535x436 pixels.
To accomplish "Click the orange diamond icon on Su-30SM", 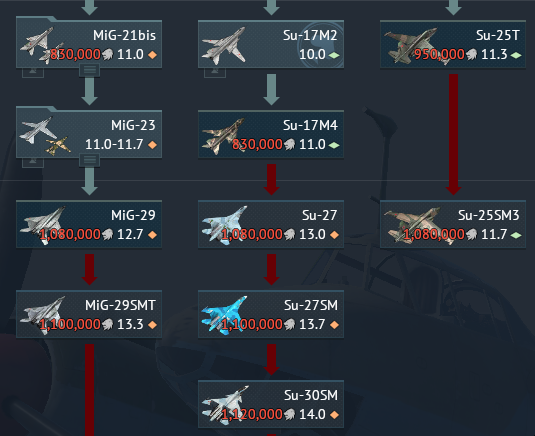I will (334, 415).
